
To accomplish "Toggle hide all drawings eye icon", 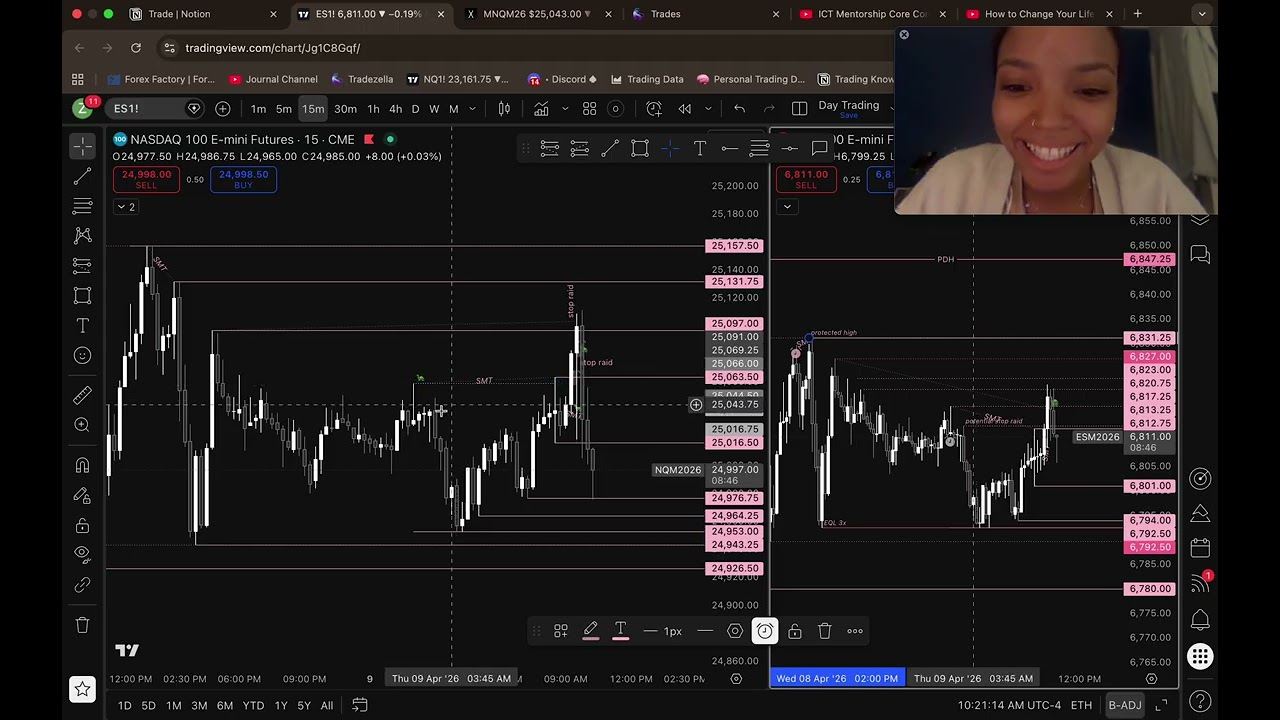I will tap(82, 556).
